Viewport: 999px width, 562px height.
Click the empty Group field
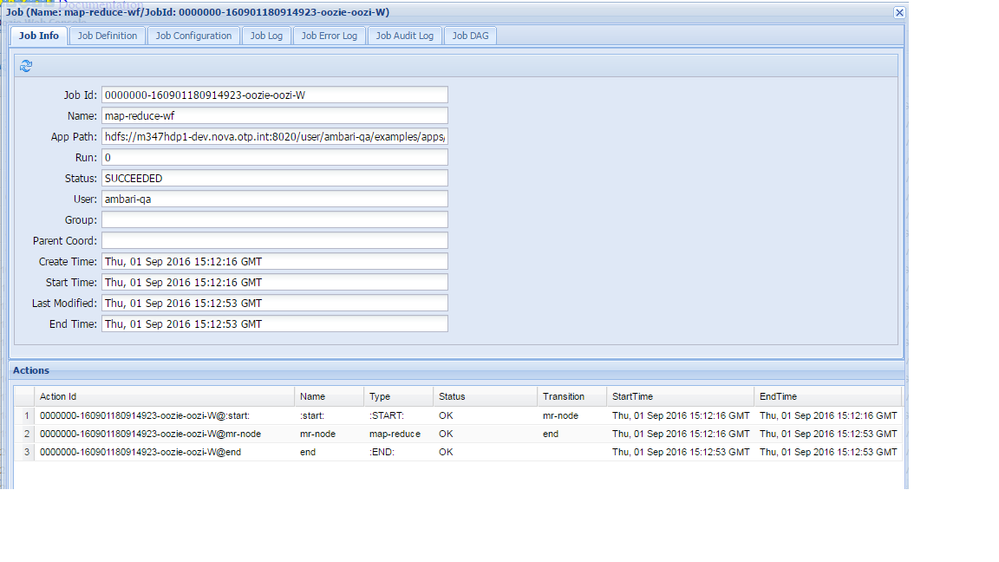coord(275,220)
